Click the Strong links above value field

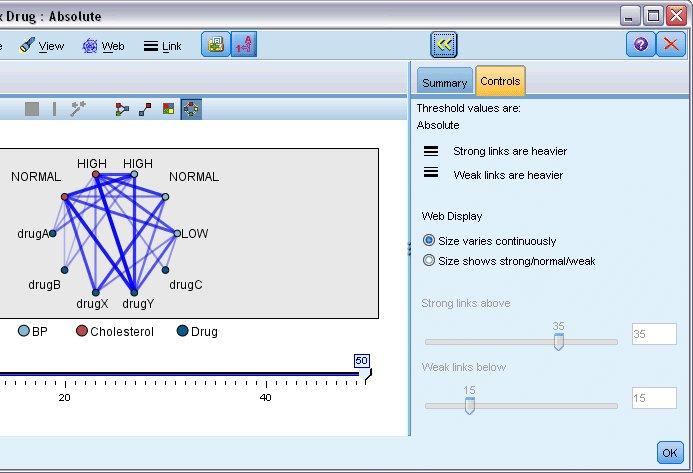coord(654,334)
